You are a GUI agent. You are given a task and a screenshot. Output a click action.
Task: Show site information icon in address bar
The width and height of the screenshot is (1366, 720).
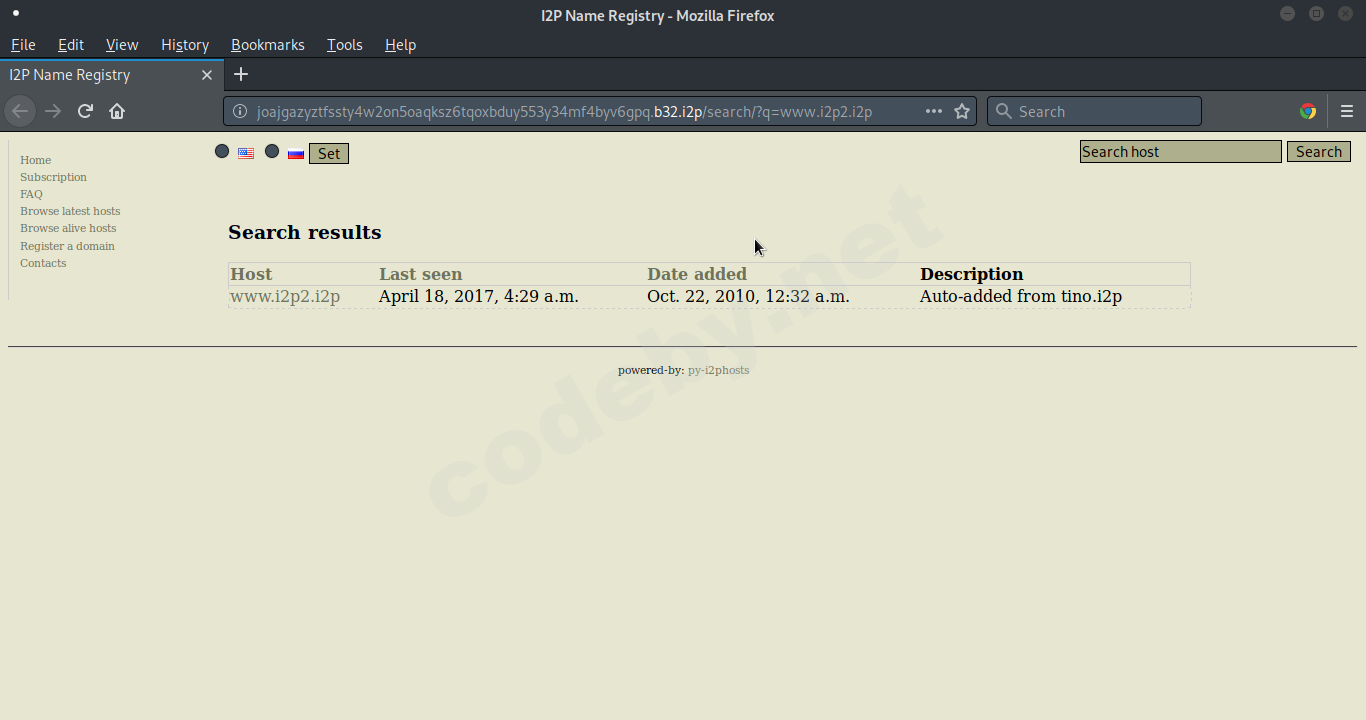click(x=240, y=111)
